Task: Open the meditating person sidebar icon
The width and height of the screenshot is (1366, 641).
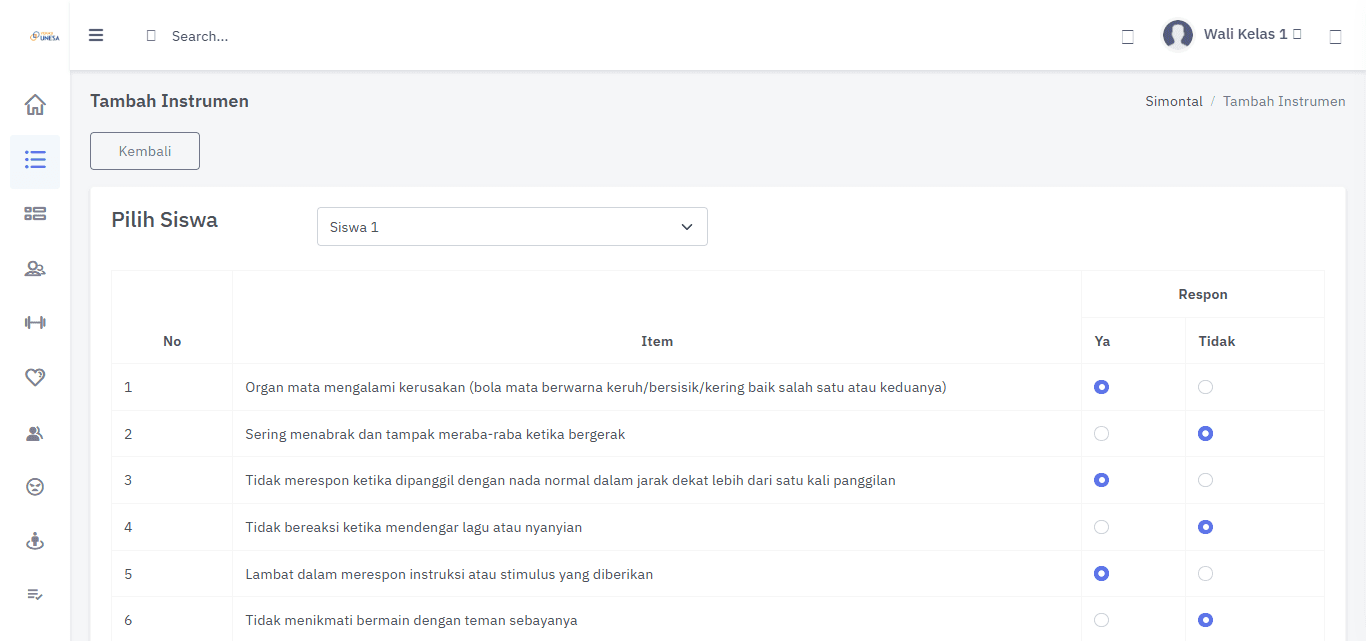Action: pos(35,541)
